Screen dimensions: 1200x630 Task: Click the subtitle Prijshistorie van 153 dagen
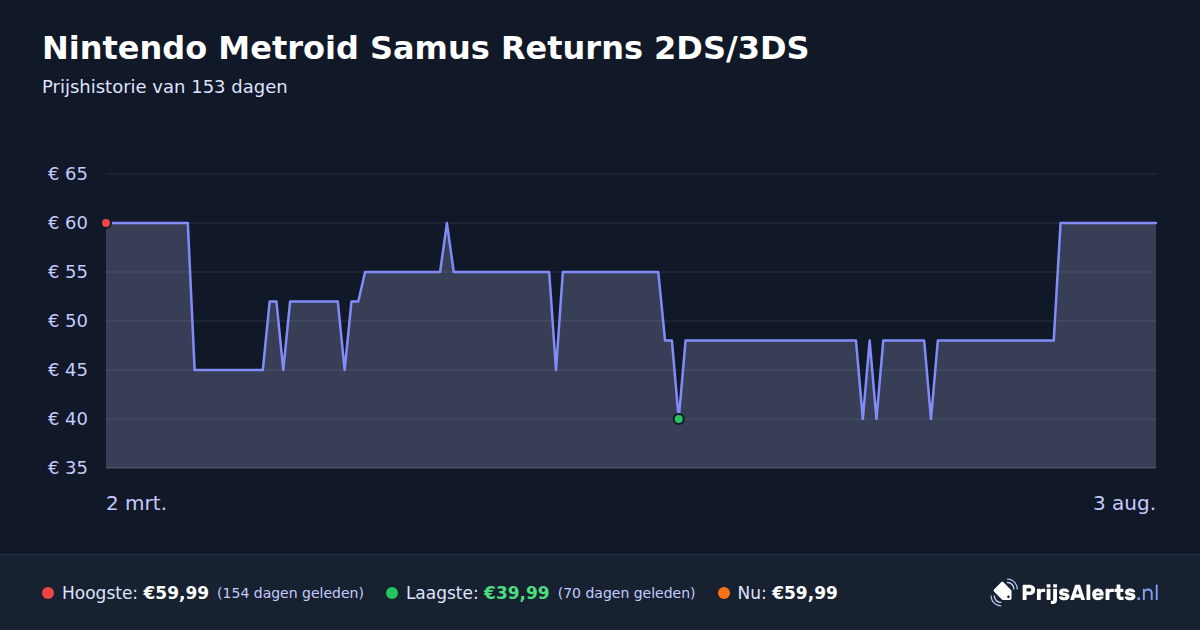[x=165, y=87]
